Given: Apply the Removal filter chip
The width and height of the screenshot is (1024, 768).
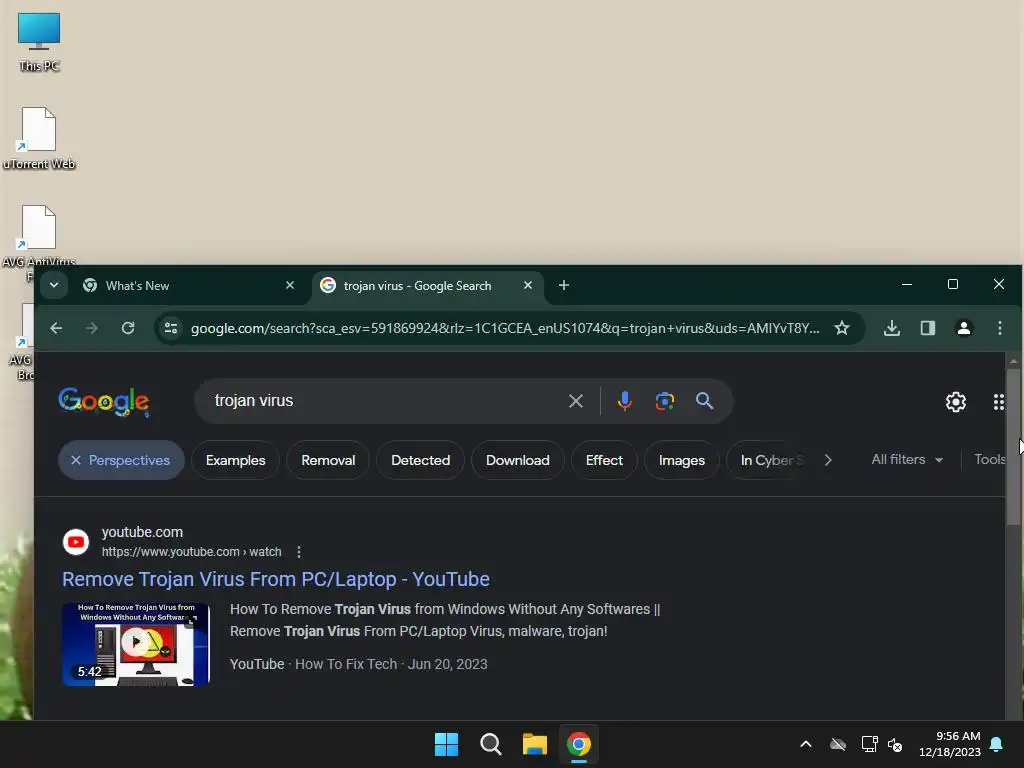Looking at the screenshot, I should (328, 460).
